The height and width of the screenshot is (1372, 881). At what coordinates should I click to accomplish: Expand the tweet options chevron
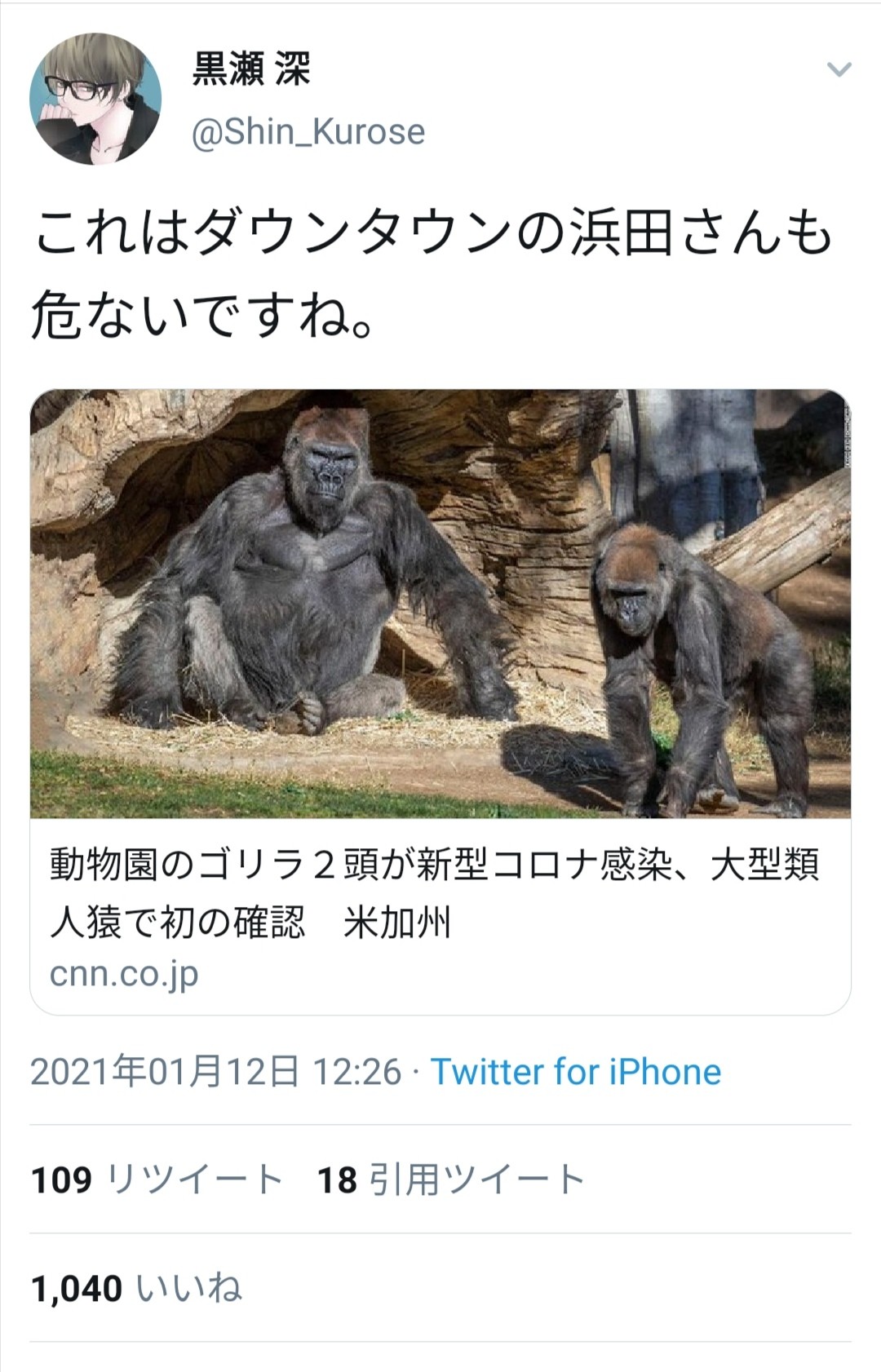839,70
